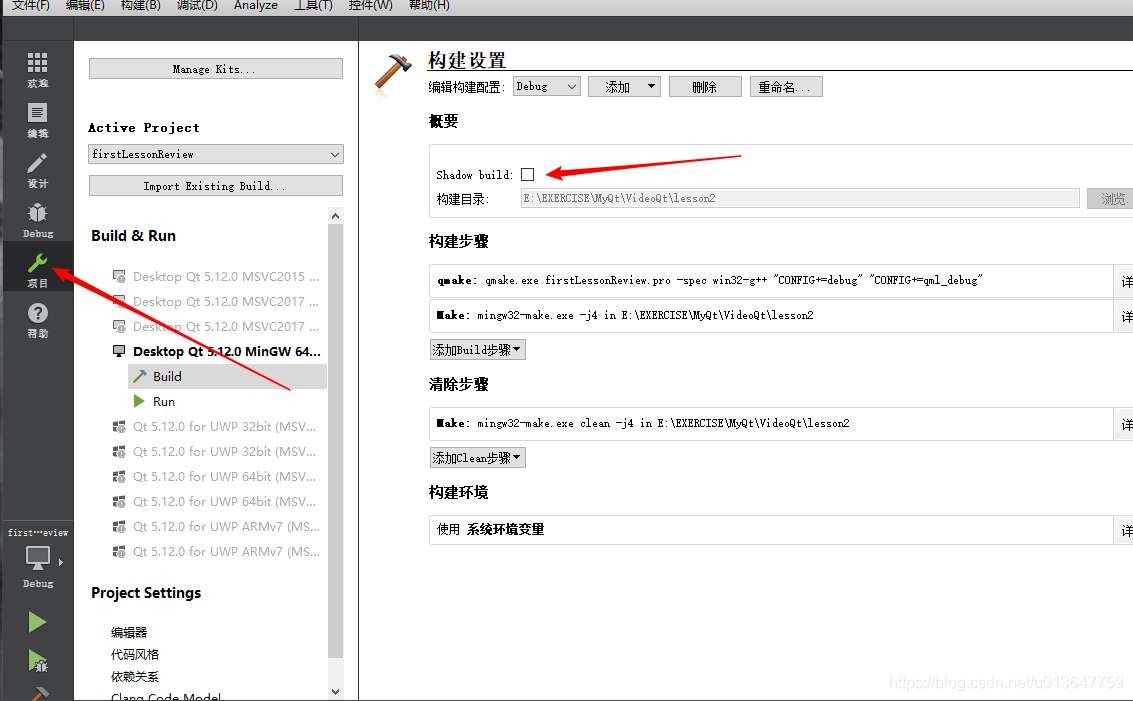Viewport: 1133px width, 701px height.
Task: Toggle the Shadow build checkbox
Action: click(x=527, y=174)
